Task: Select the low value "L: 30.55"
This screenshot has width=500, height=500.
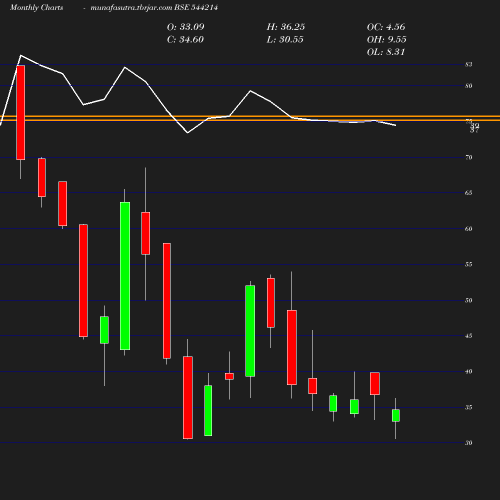Action: (285, 40)
